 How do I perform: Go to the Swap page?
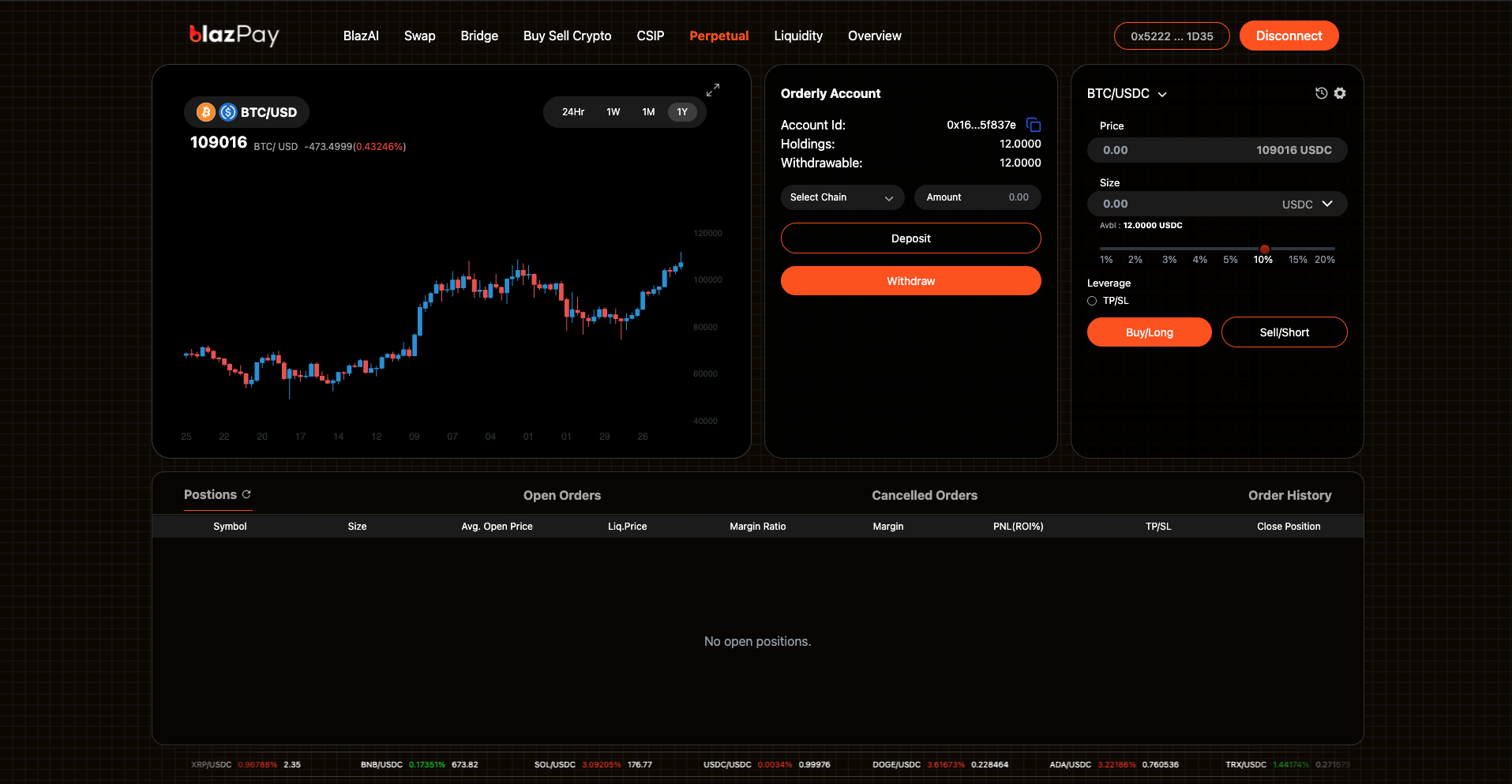click(x=420, y=36)
